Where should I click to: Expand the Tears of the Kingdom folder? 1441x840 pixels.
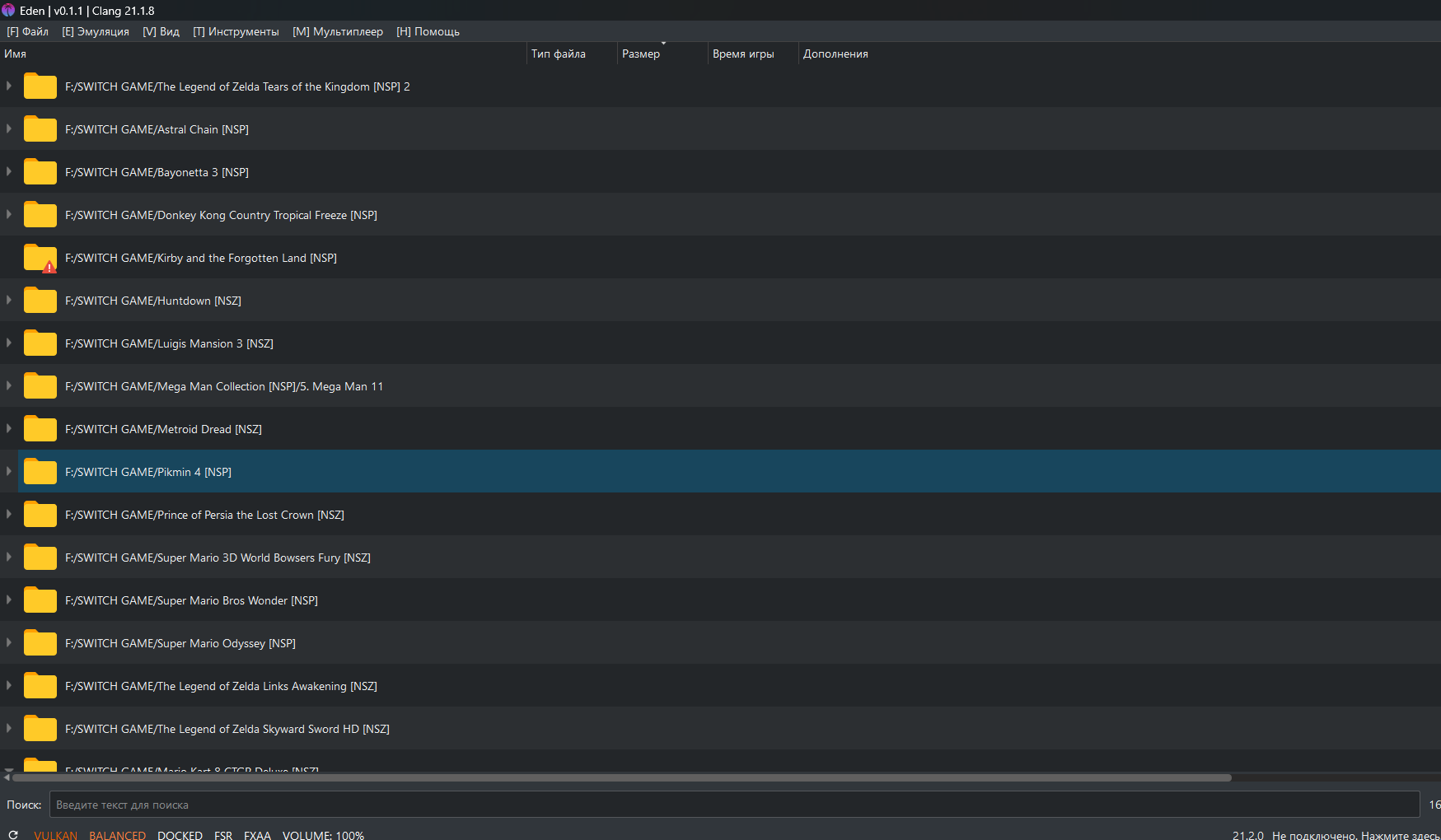pos(9,86)
